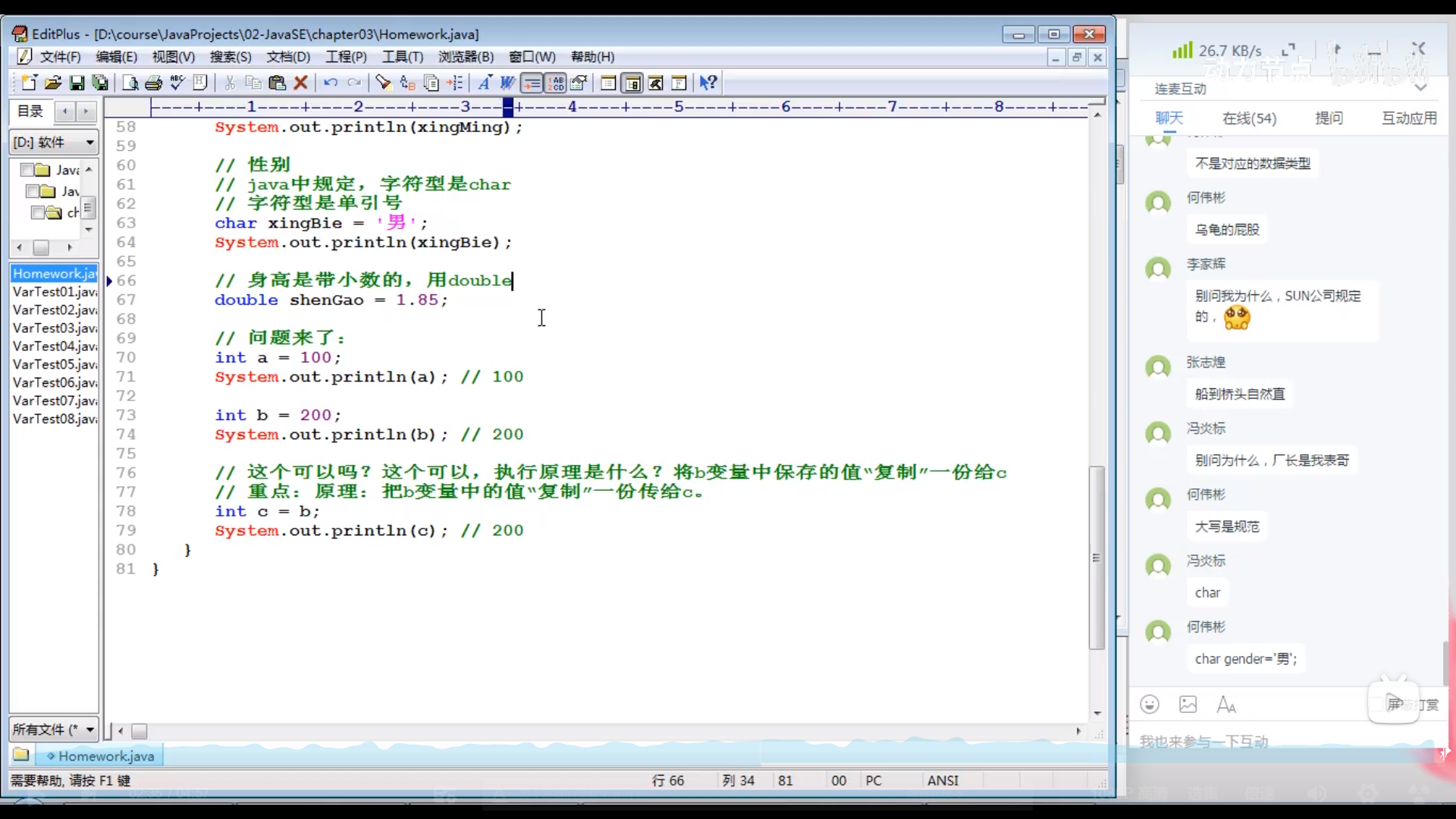Image resolution: width=1456 pixels, height=819 pixels.
Task: Click the Paste clipboard icon
Action: [277, 83]
